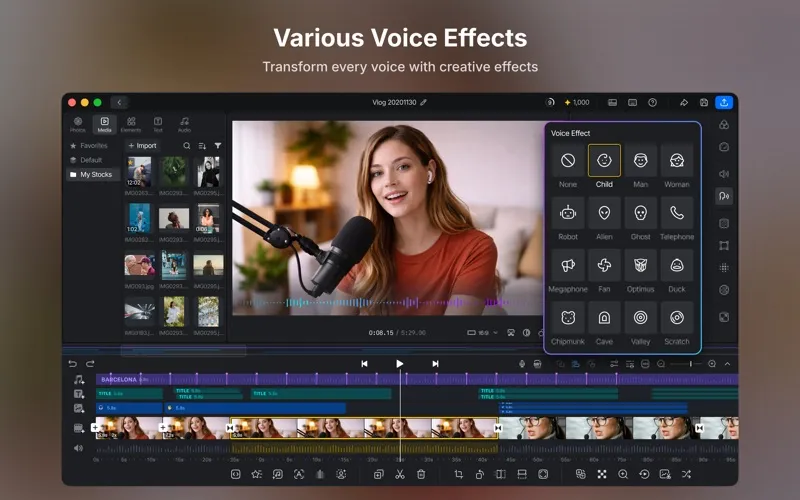Select the Child voice effect
This screenshot has width=800, height=500.
coord(604,160)
